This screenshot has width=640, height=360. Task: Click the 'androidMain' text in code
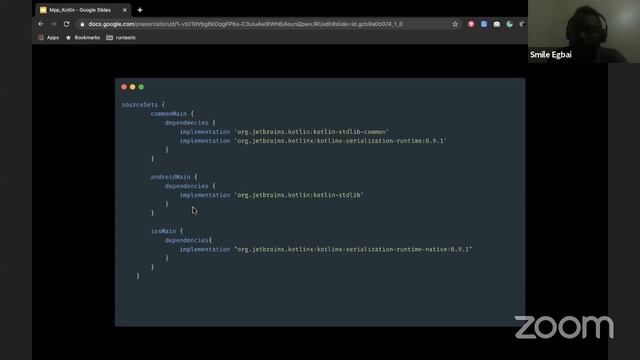(x=170, y=177)
